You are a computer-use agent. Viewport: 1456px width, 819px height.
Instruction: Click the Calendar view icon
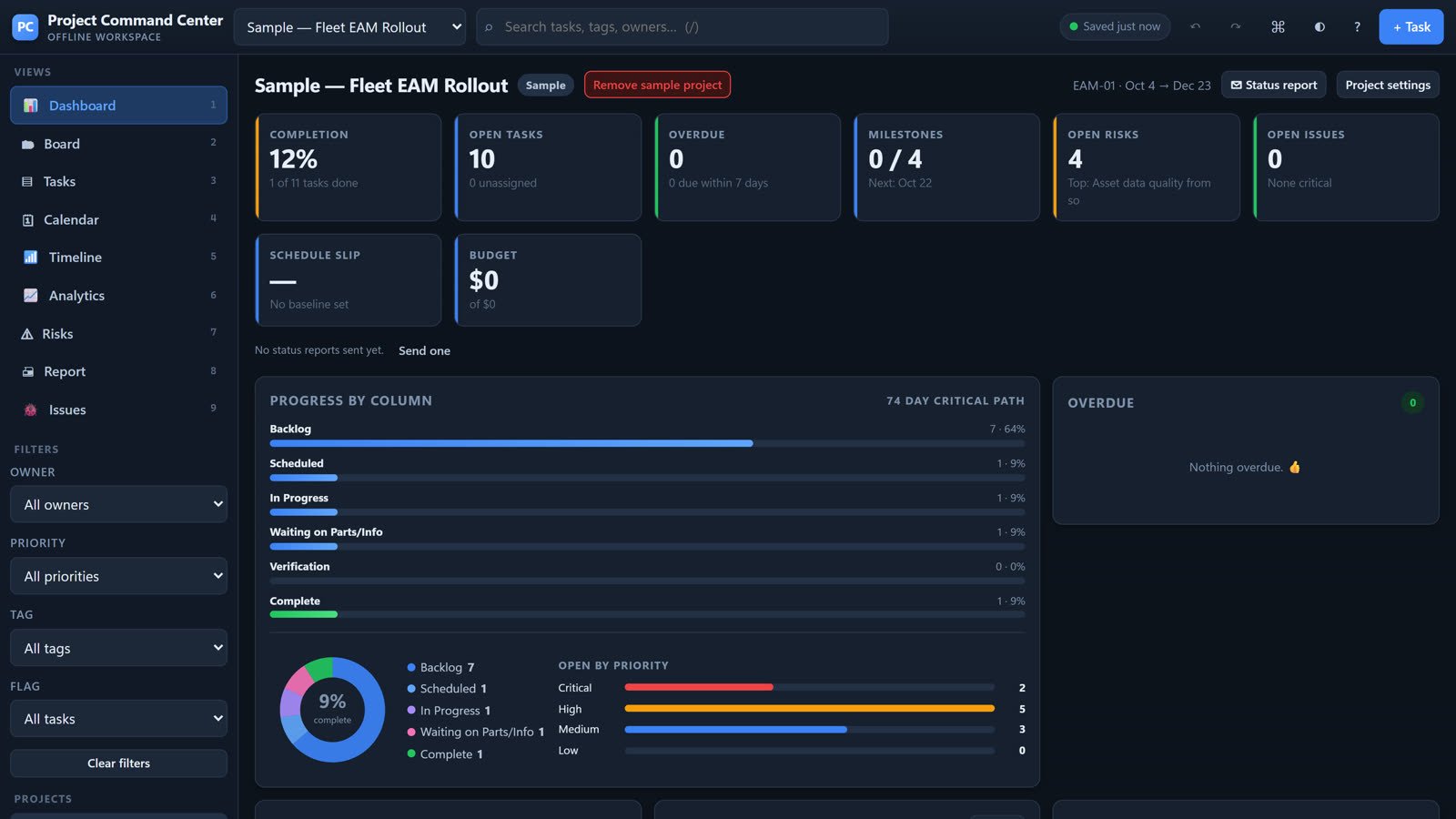[x=27, y=220]
